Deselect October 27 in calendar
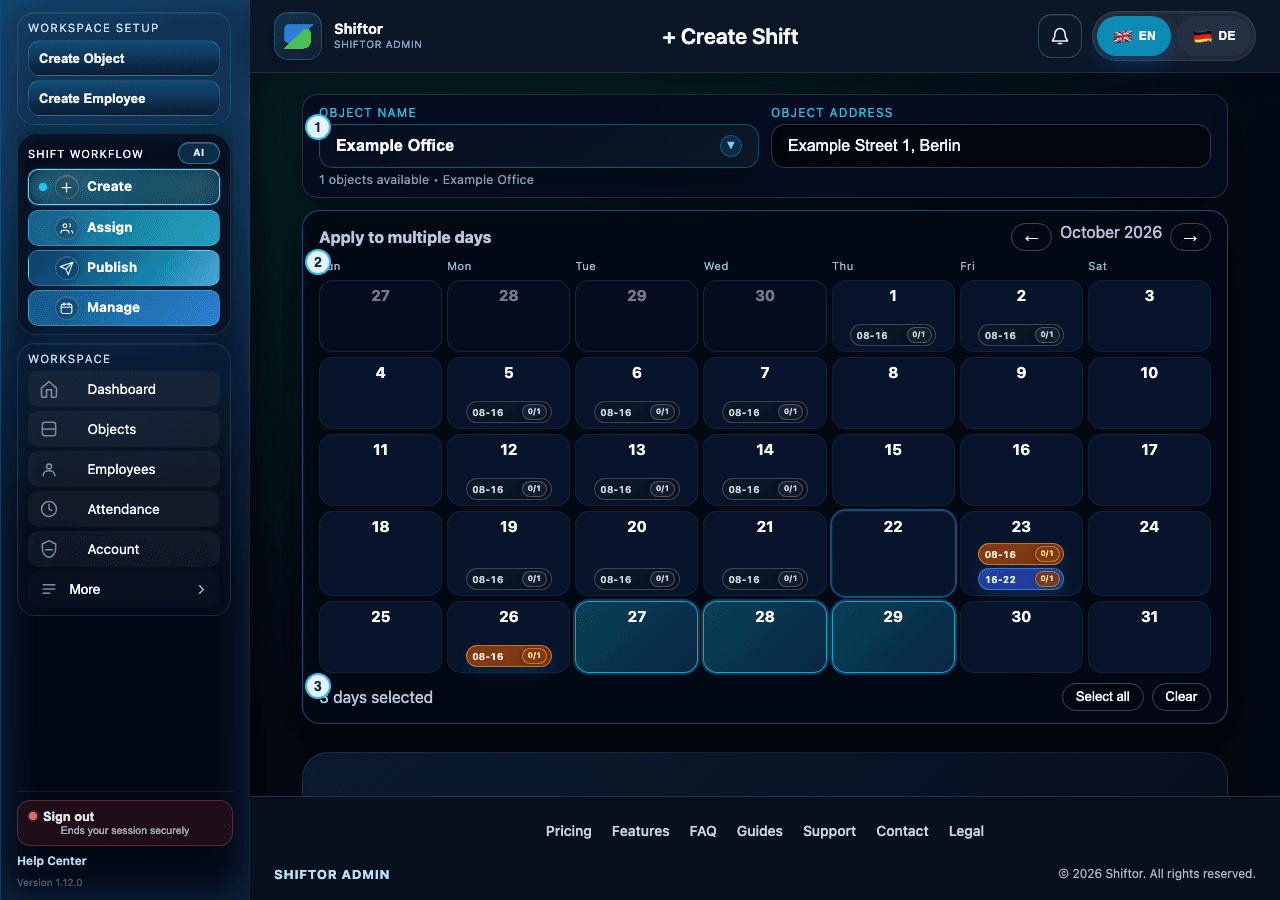1280x900 pixels. coord(637,637)
